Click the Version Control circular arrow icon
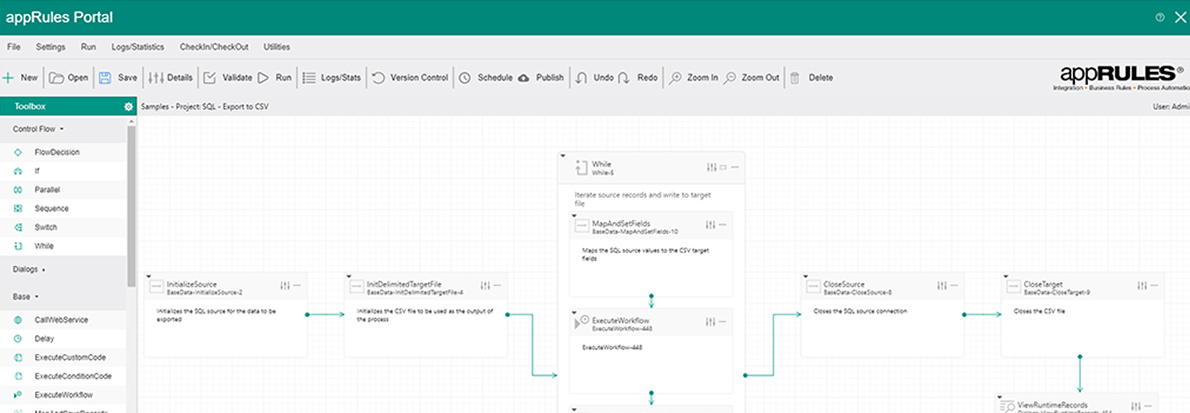The image size is (1190, 413). pyautogui.click(x=378, y=77)
